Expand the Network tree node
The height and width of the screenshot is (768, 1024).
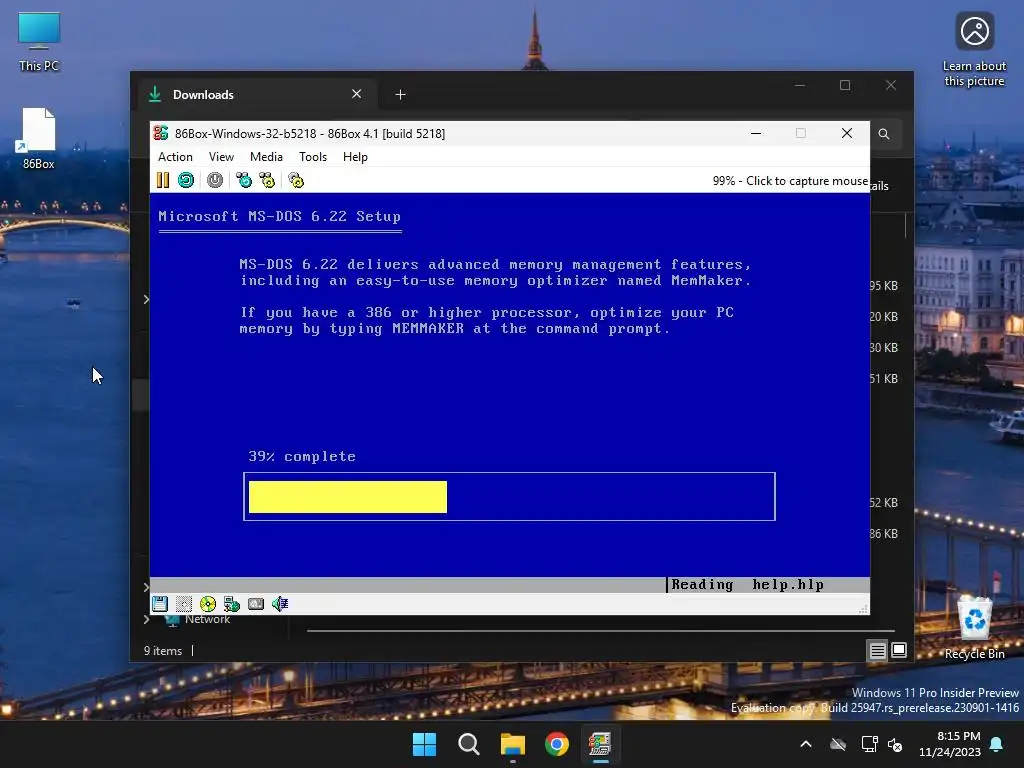tap(146, 619)
